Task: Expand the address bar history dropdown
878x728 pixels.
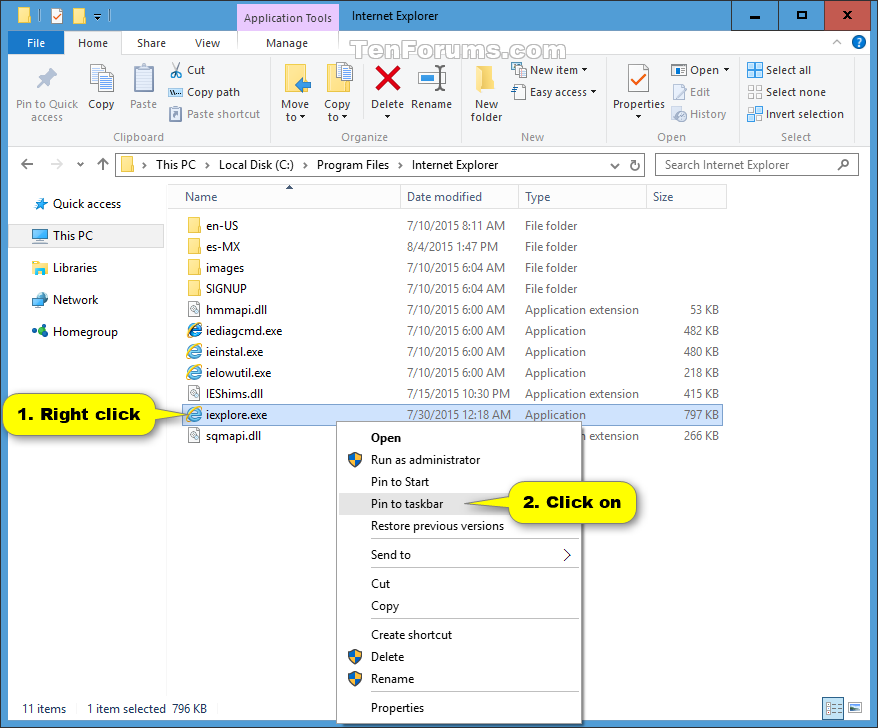Action: pos(615,166)
